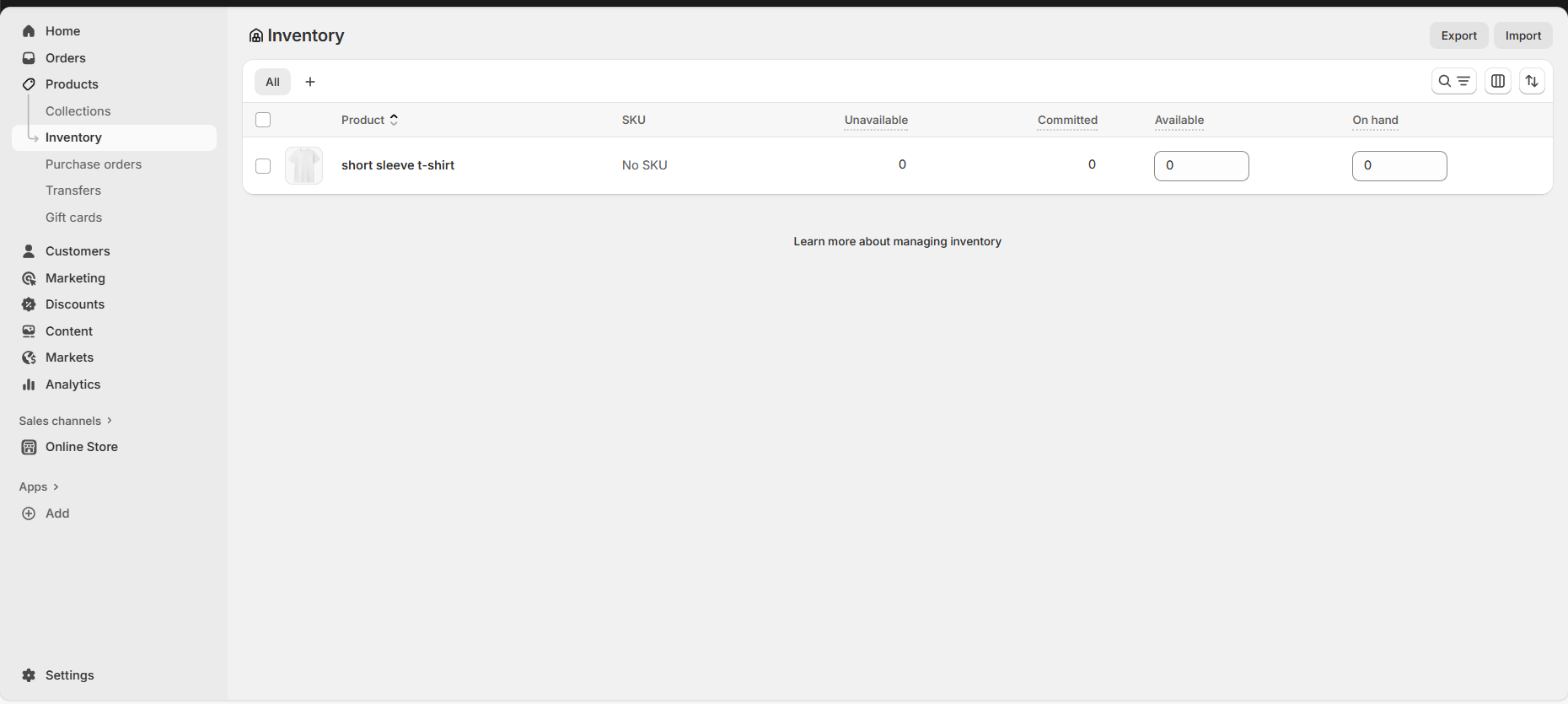This screenshot has width=1568, height=704.
Task: Sort by Product column header
Action: [369, 120]
